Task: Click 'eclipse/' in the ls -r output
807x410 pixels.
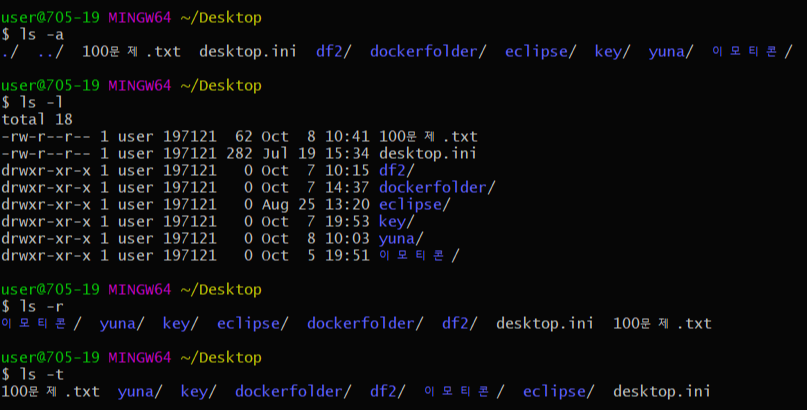Action: [x=253, y=323]
